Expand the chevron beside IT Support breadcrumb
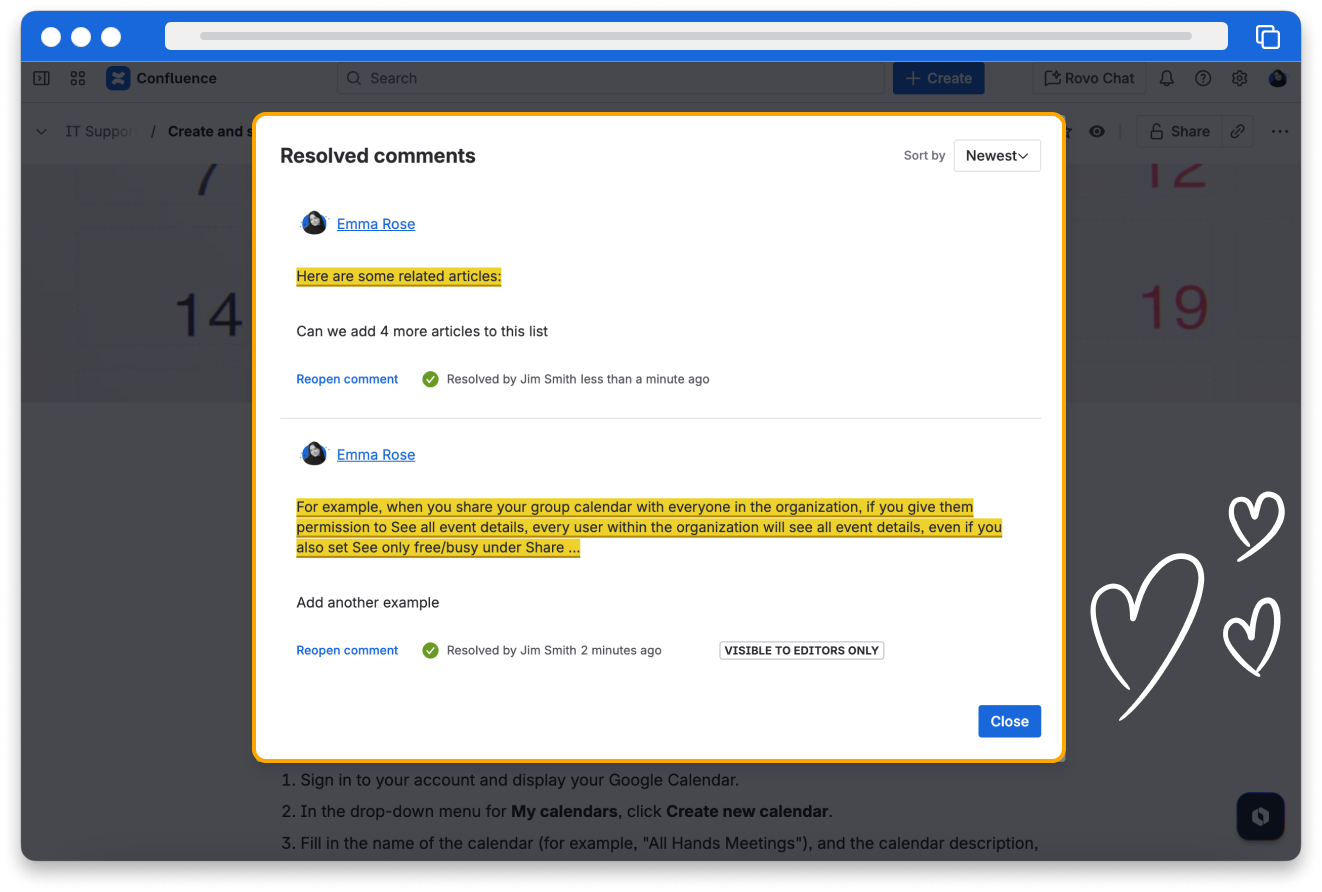 41,131
